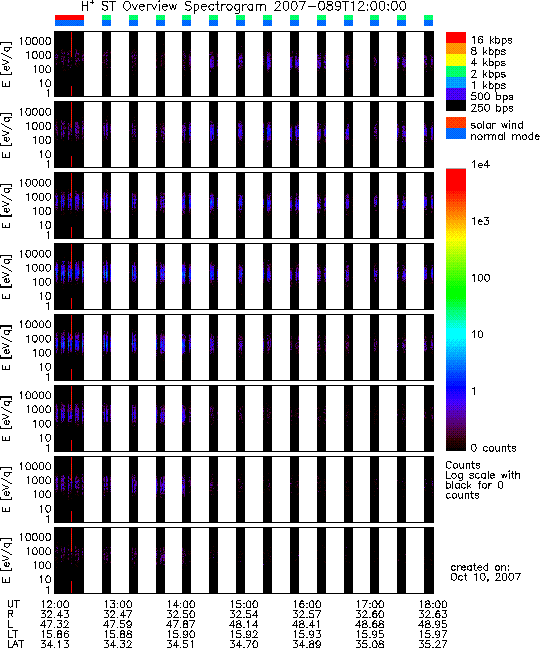Click the LAT value '34.89'
This screenshot has height=648, width=540.
tap(307, 644)
